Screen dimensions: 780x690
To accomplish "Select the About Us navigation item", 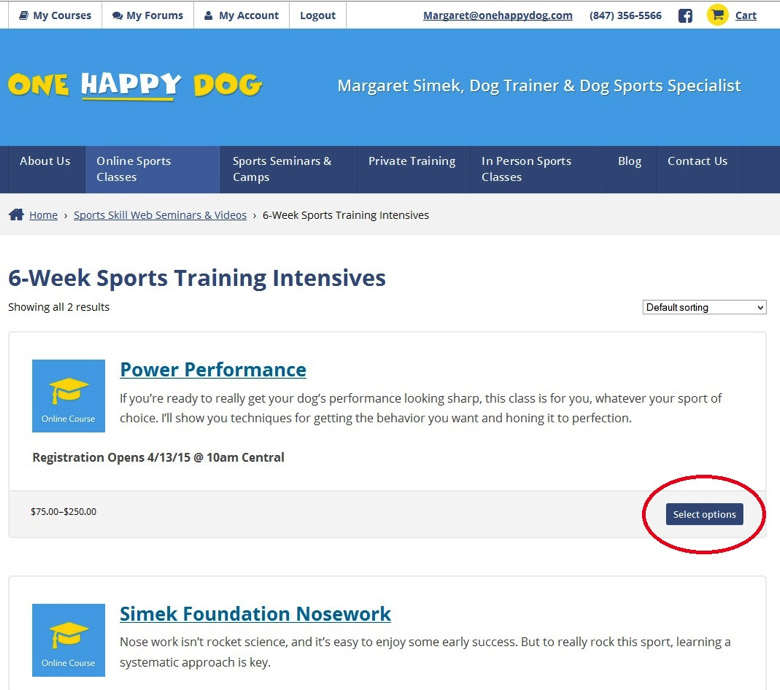I will pos(45,161).
